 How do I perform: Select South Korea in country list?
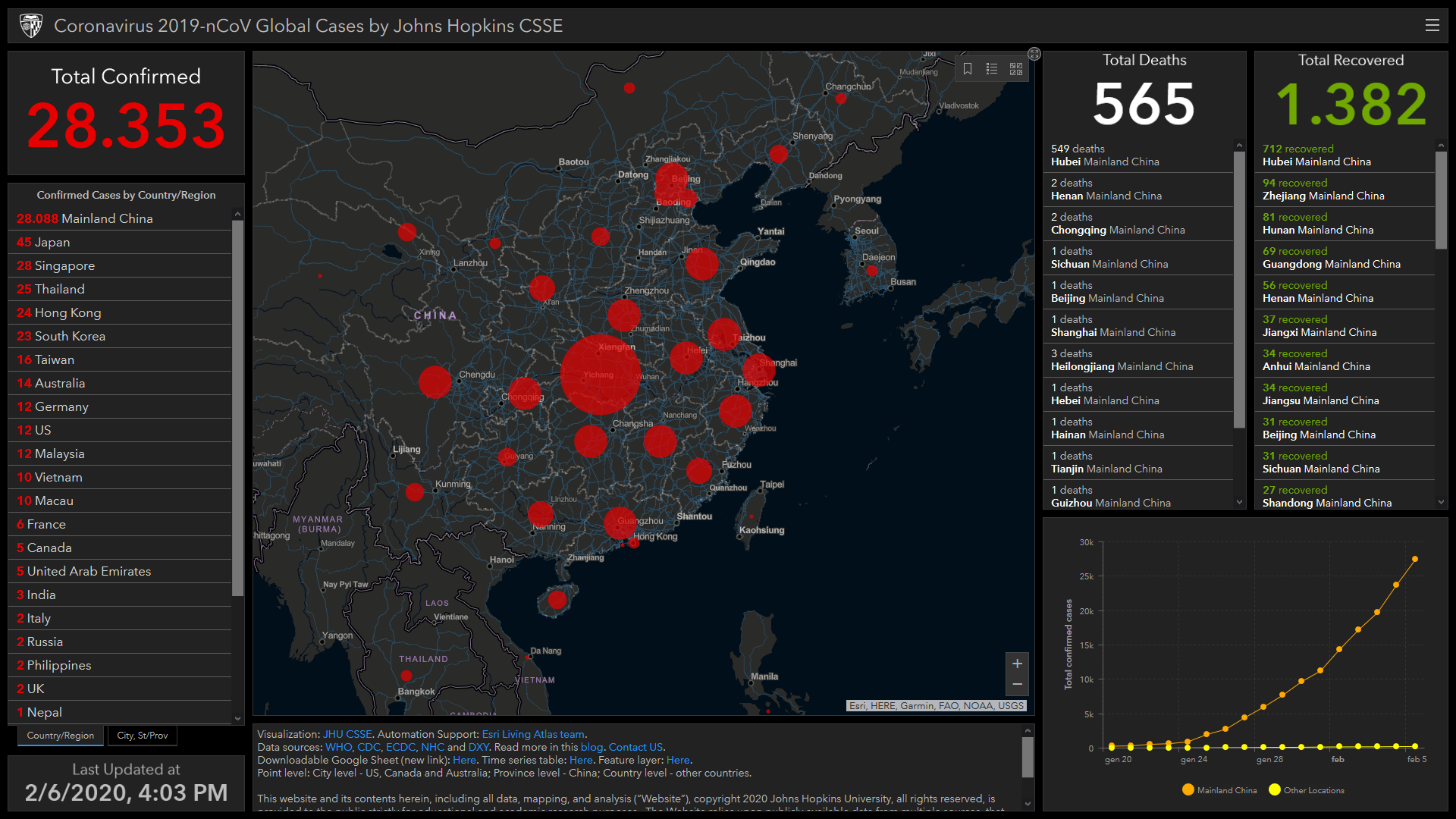[x=120, y=336]
